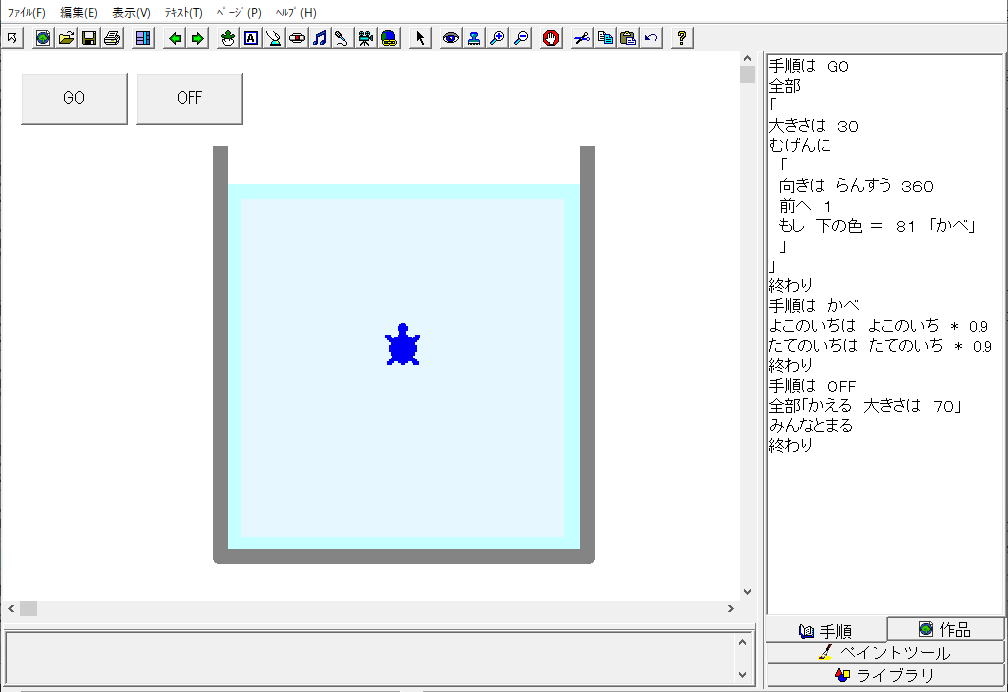The image size is (1008, 692).
Task: Switch to the 作品 tab
Action: click(x=946, y=629)
